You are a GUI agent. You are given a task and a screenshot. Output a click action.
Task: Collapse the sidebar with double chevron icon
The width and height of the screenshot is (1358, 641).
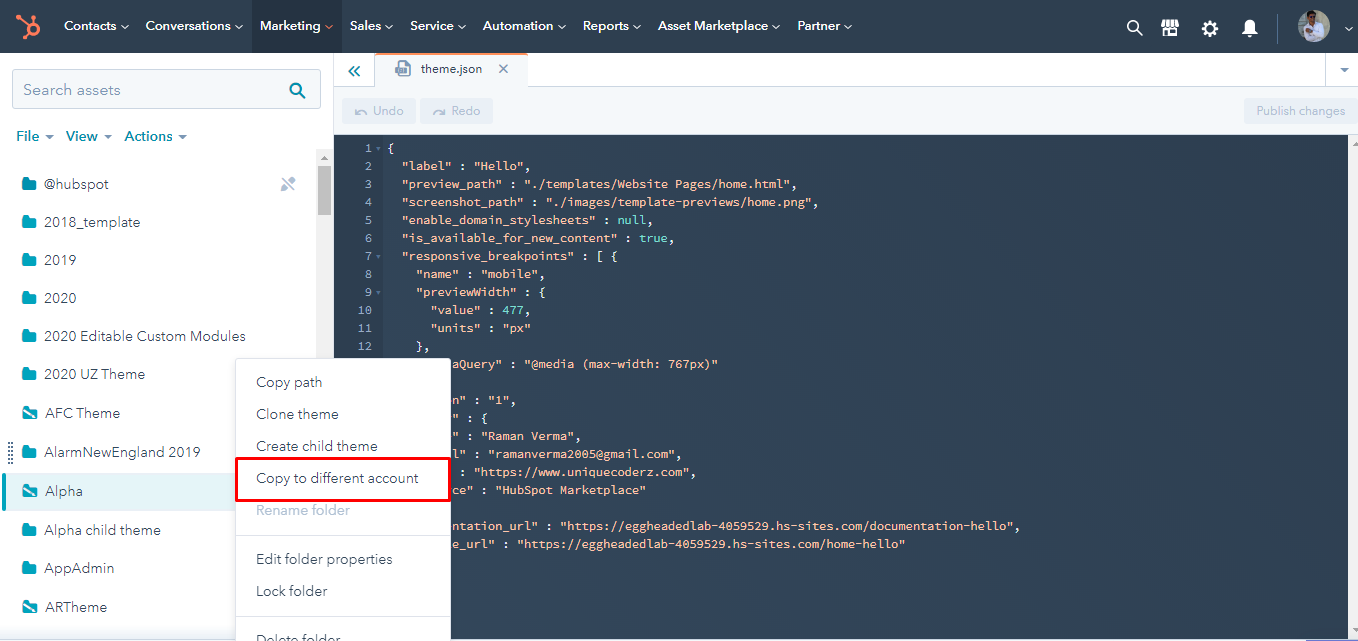[x=354, y=71]
